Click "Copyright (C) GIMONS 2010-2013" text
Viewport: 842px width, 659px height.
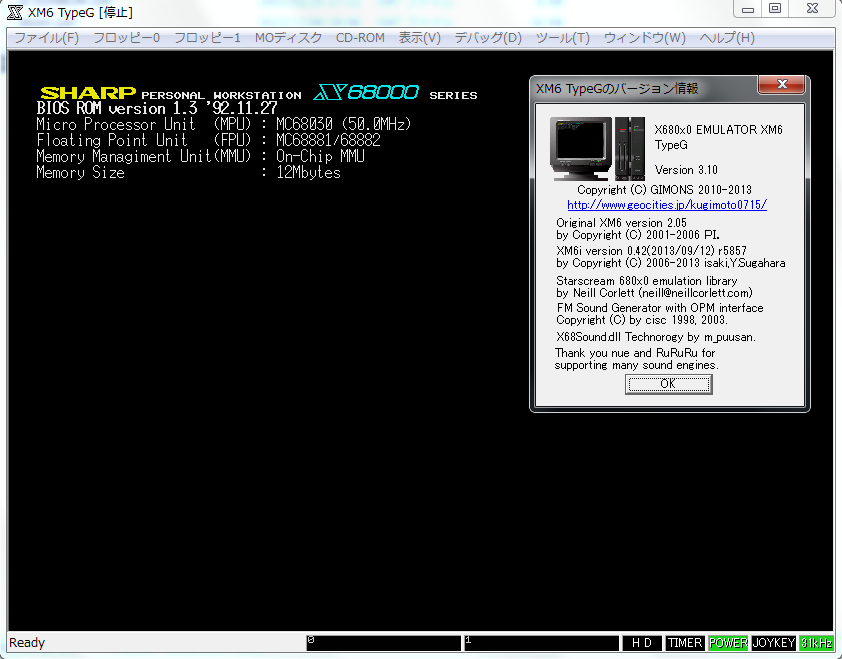coord(664,190)
